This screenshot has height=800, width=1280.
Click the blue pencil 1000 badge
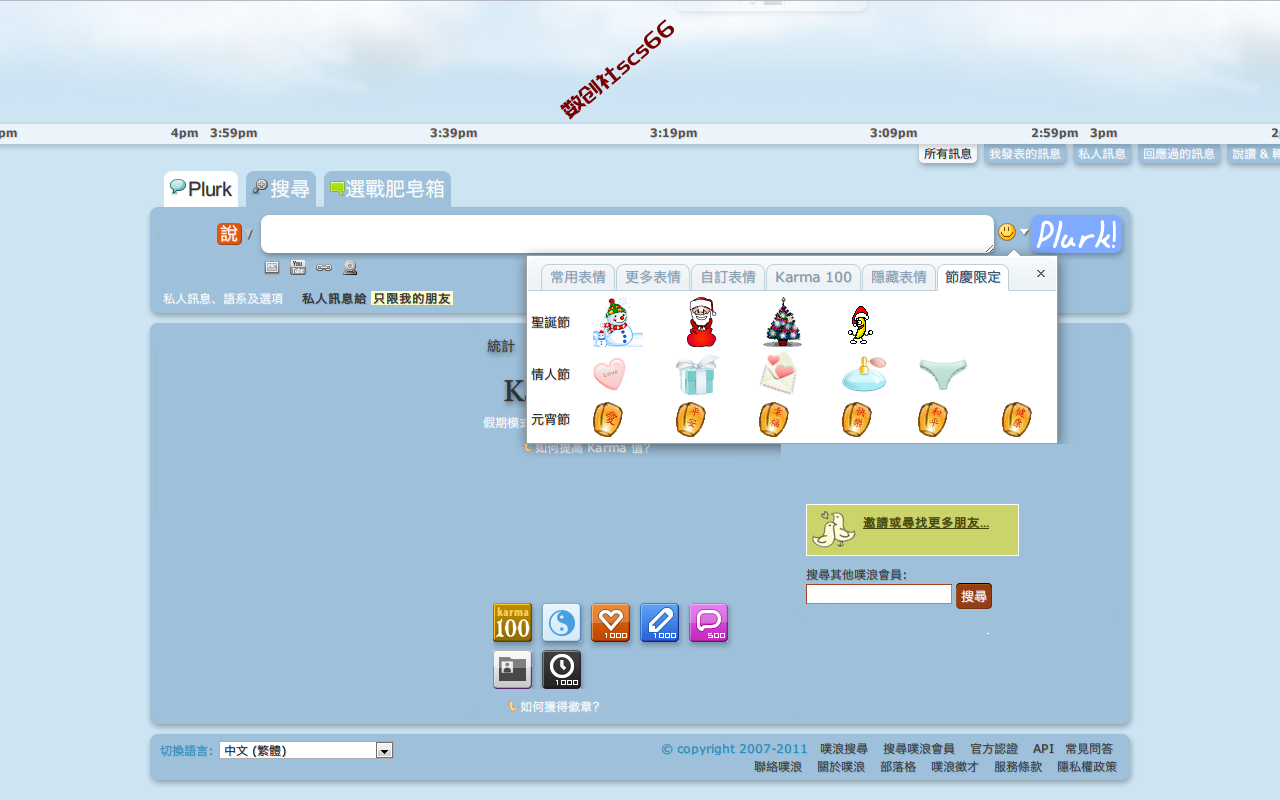pyautogui.click(x=660, y=623)
